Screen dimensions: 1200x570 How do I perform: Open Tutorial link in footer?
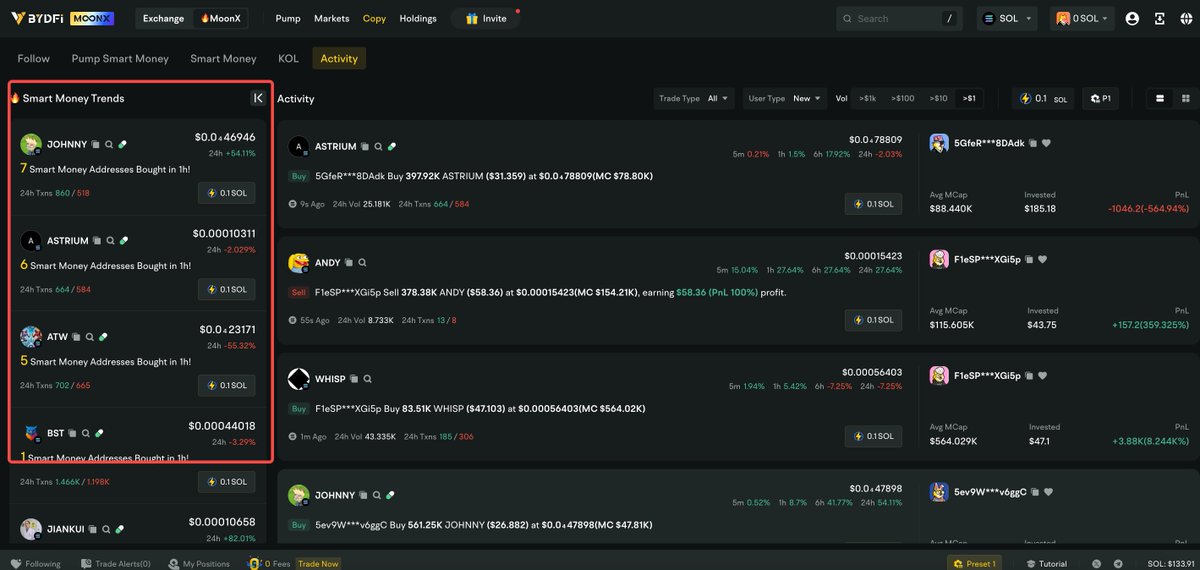click(1045, 564)
